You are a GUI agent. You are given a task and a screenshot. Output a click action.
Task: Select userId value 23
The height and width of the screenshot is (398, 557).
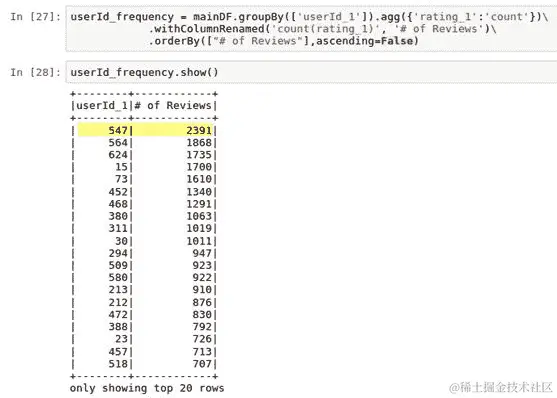[x=121, y=339]
